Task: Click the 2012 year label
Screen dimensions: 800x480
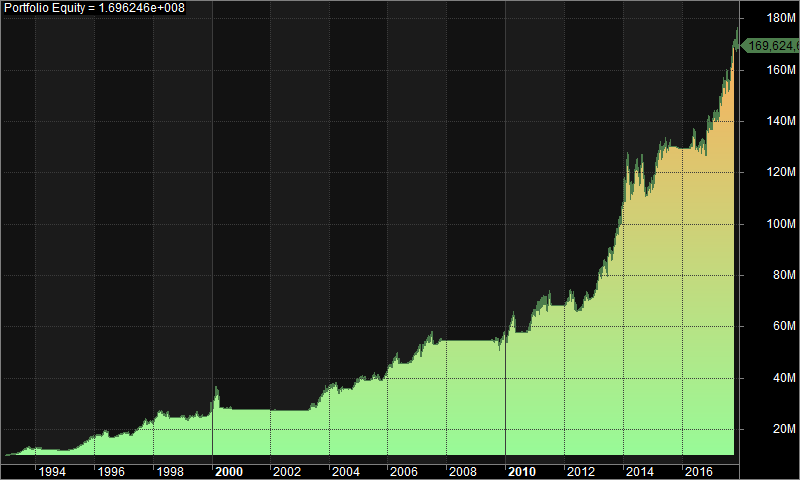Action: pos(581,470)
